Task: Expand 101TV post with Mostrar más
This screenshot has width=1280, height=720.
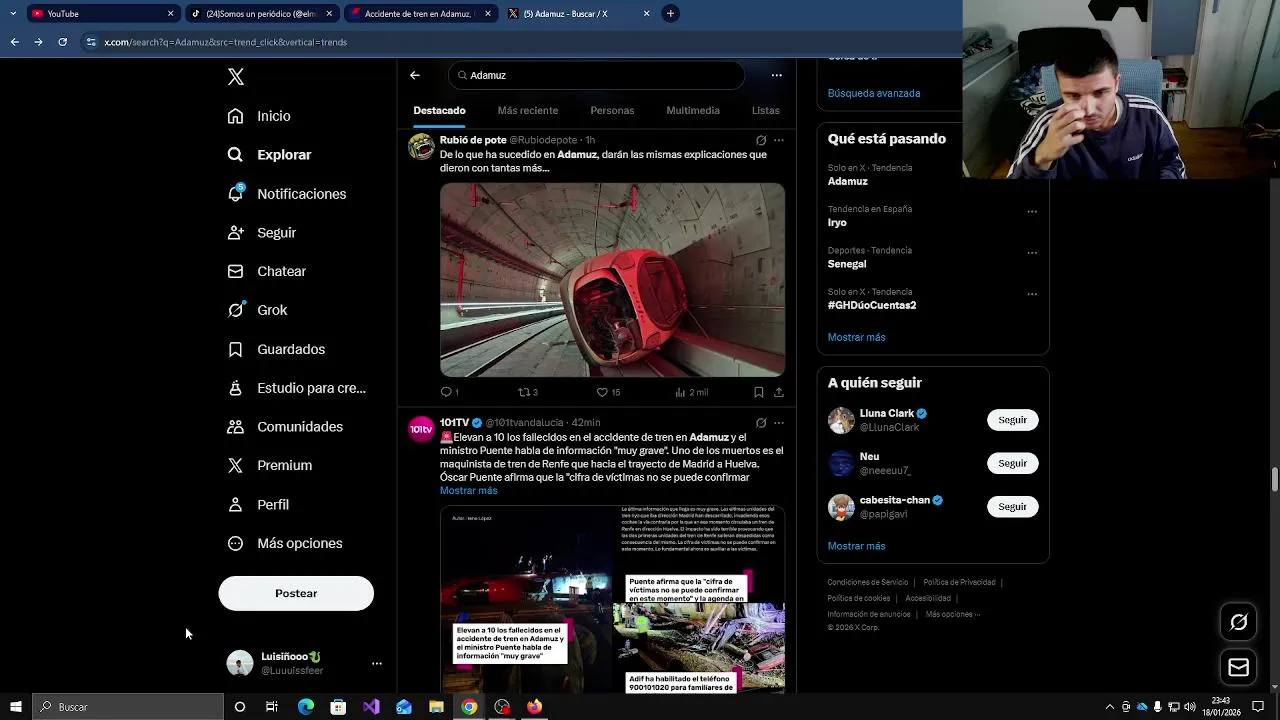Action: pyautogui.click(x=468, y=491)
